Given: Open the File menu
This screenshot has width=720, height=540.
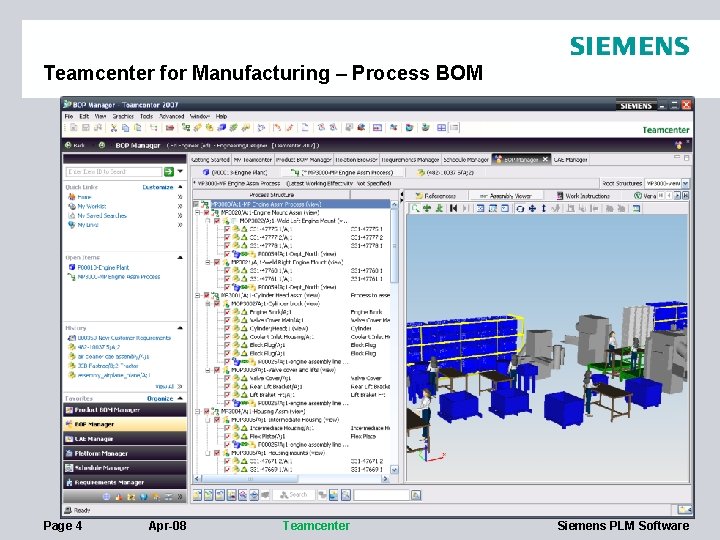Looking at the screenshot, I should tap(69, 116).
